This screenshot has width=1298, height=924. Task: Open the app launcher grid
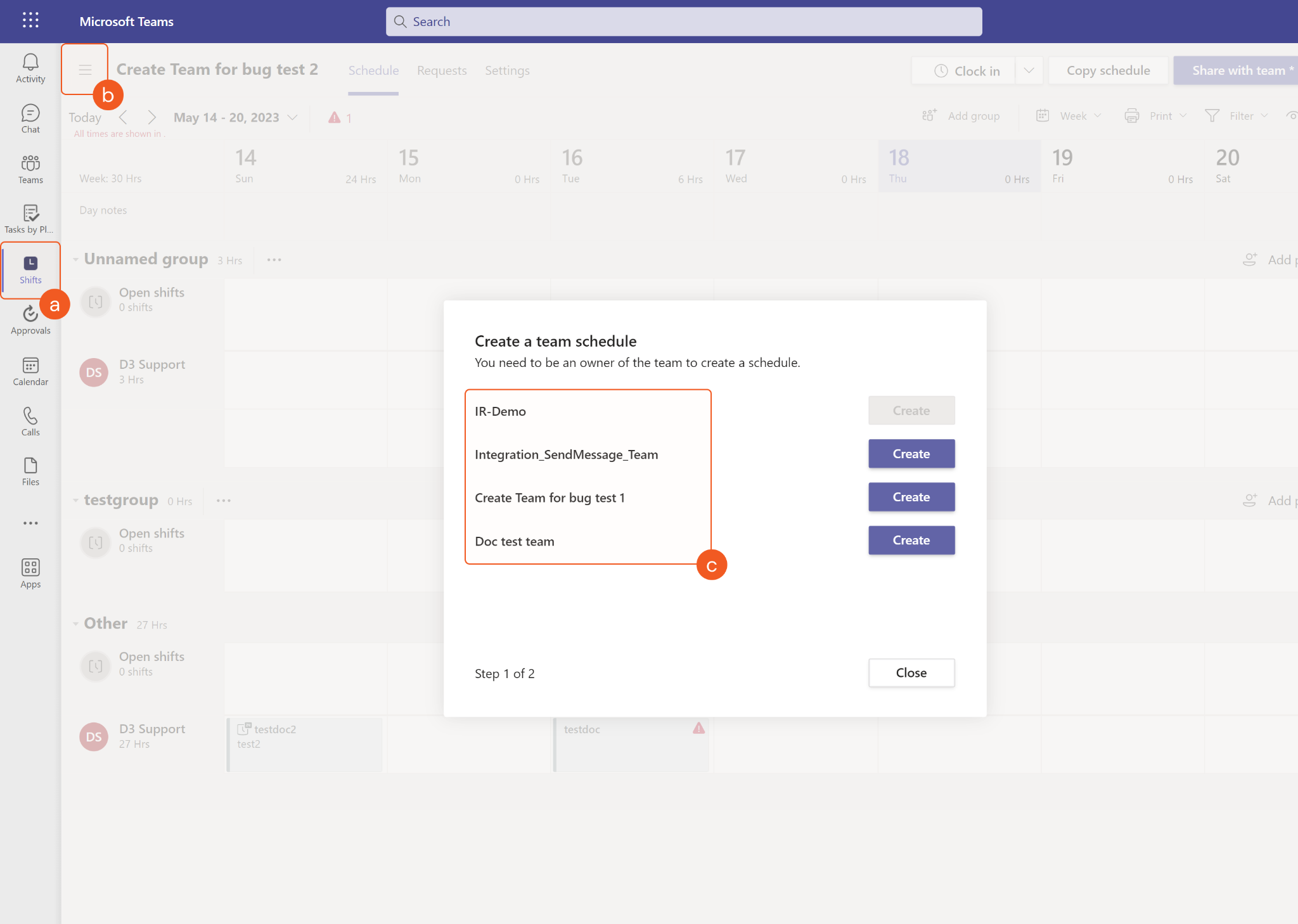pos(30,21)
